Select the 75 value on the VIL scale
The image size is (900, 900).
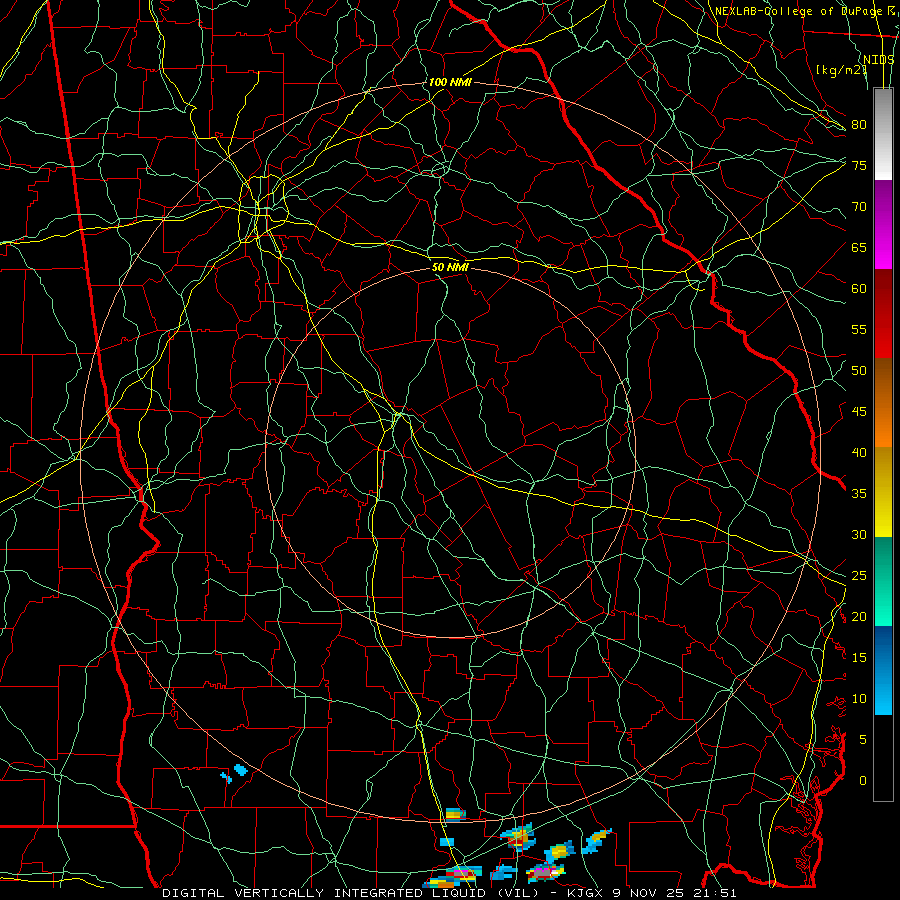[859, 165]
